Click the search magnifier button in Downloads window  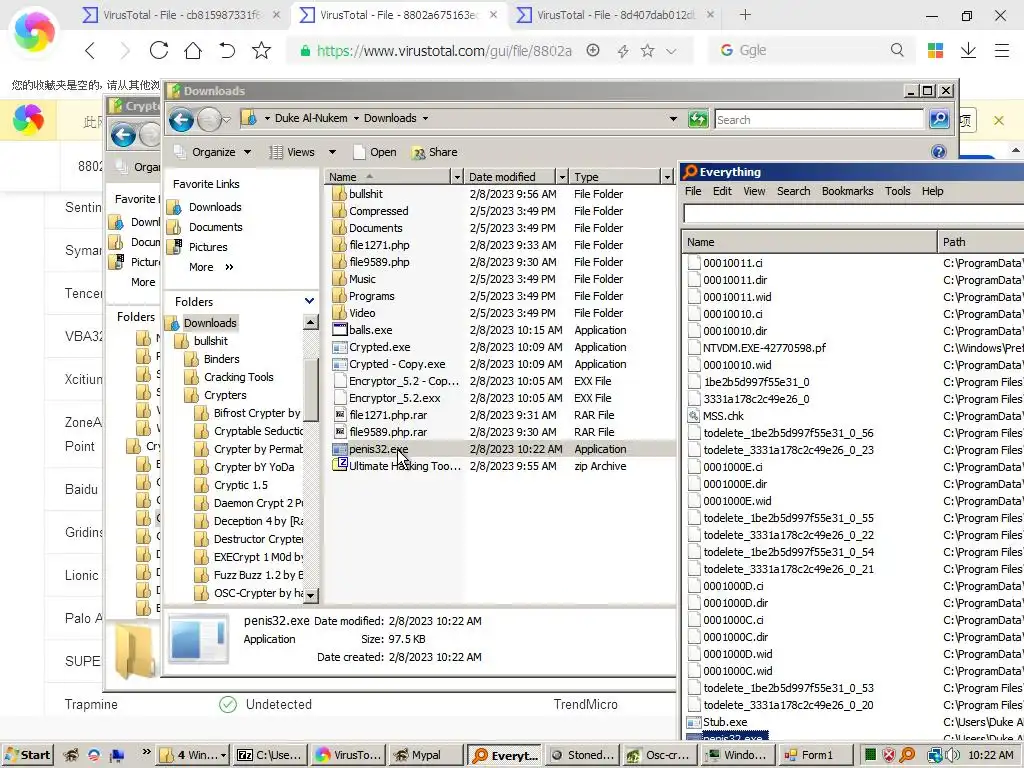tap(939, 119)
